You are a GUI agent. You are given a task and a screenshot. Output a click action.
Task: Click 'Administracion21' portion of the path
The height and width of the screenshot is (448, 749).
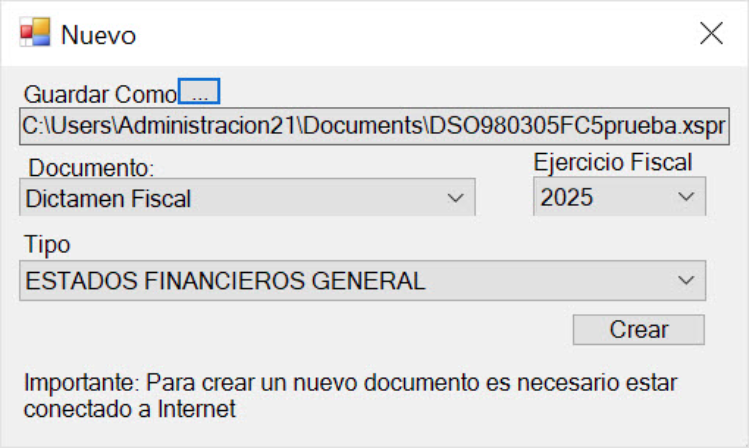[x=207, y=126]
